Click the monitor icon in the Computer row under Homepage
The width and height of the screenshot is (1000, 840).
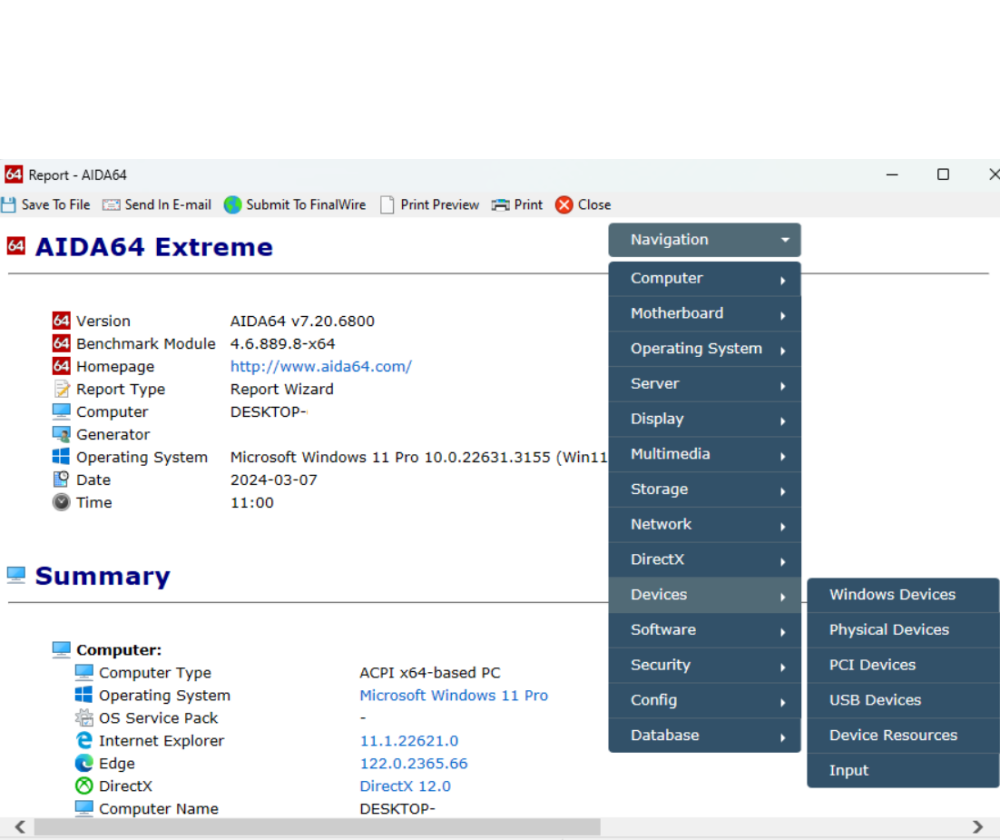(61, 411)
